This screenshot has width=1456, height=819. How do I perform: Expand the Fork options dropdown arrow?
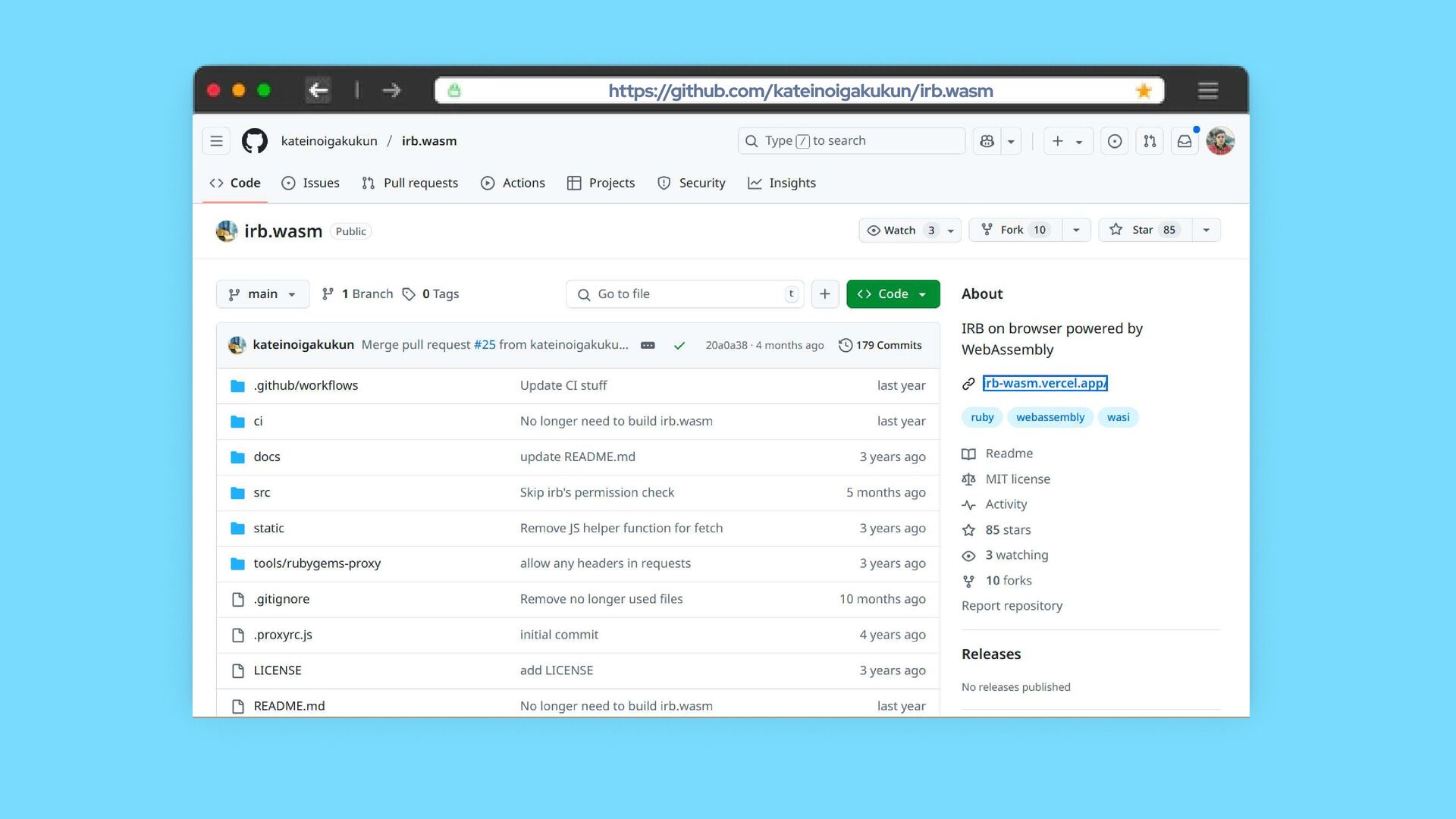(1076, 231)
